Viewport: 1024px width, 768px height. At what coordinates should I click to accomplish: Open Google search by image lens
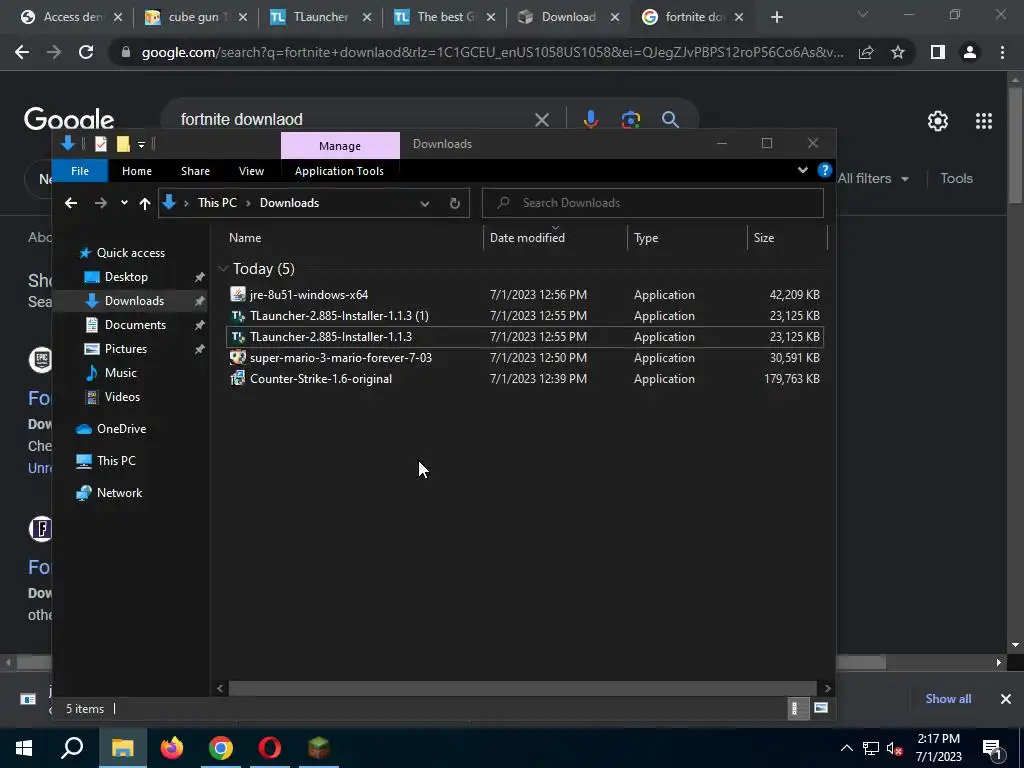pos(630,120)
